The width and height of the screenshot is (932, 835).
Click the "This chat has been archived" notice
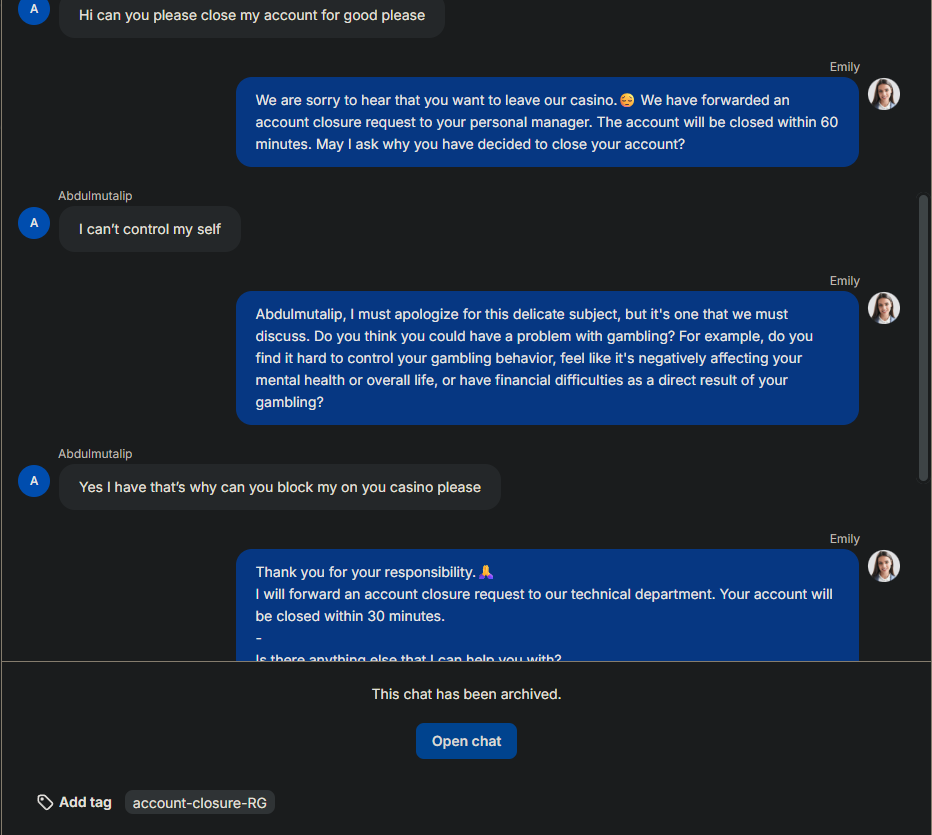click(x=466, y=694)
